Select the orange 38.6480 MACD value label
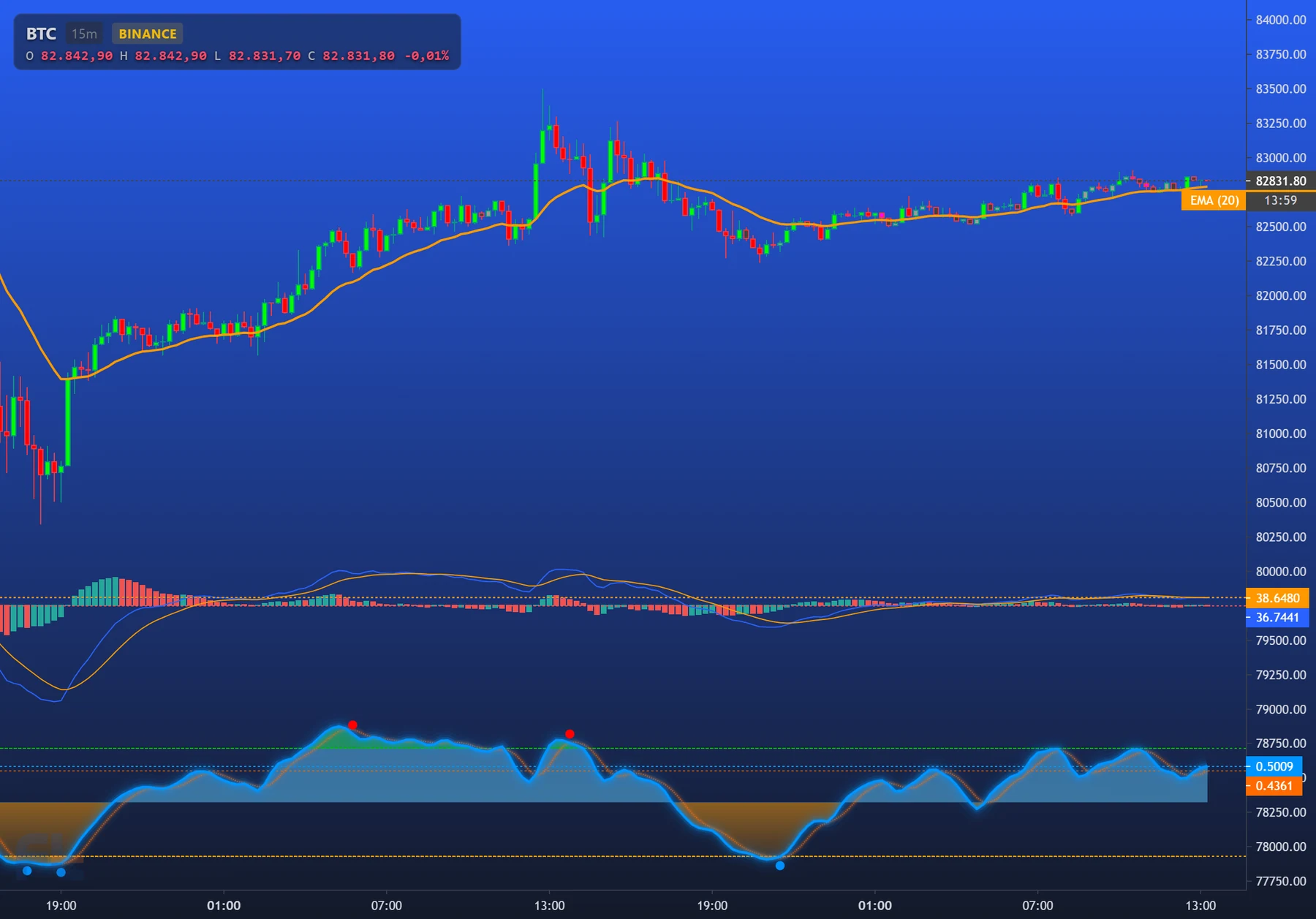 pos(1277,598)
